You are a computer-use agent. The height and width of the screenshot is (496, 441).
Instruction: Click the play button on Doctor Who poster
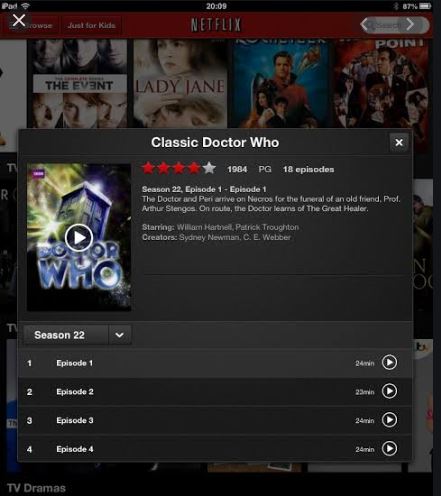pos(79,238)
